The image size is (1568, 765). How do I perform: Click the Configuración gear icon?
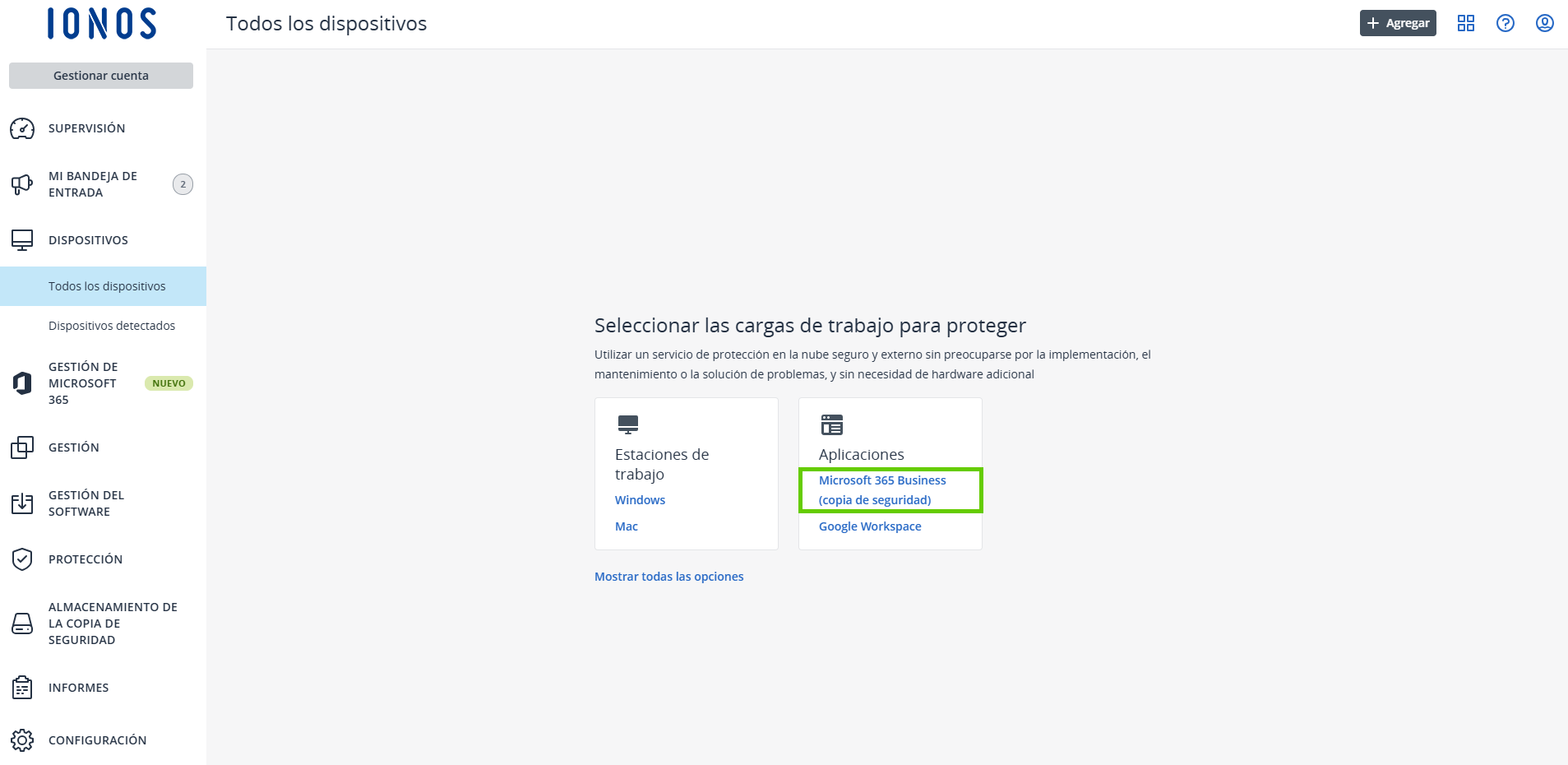point(21,739)
